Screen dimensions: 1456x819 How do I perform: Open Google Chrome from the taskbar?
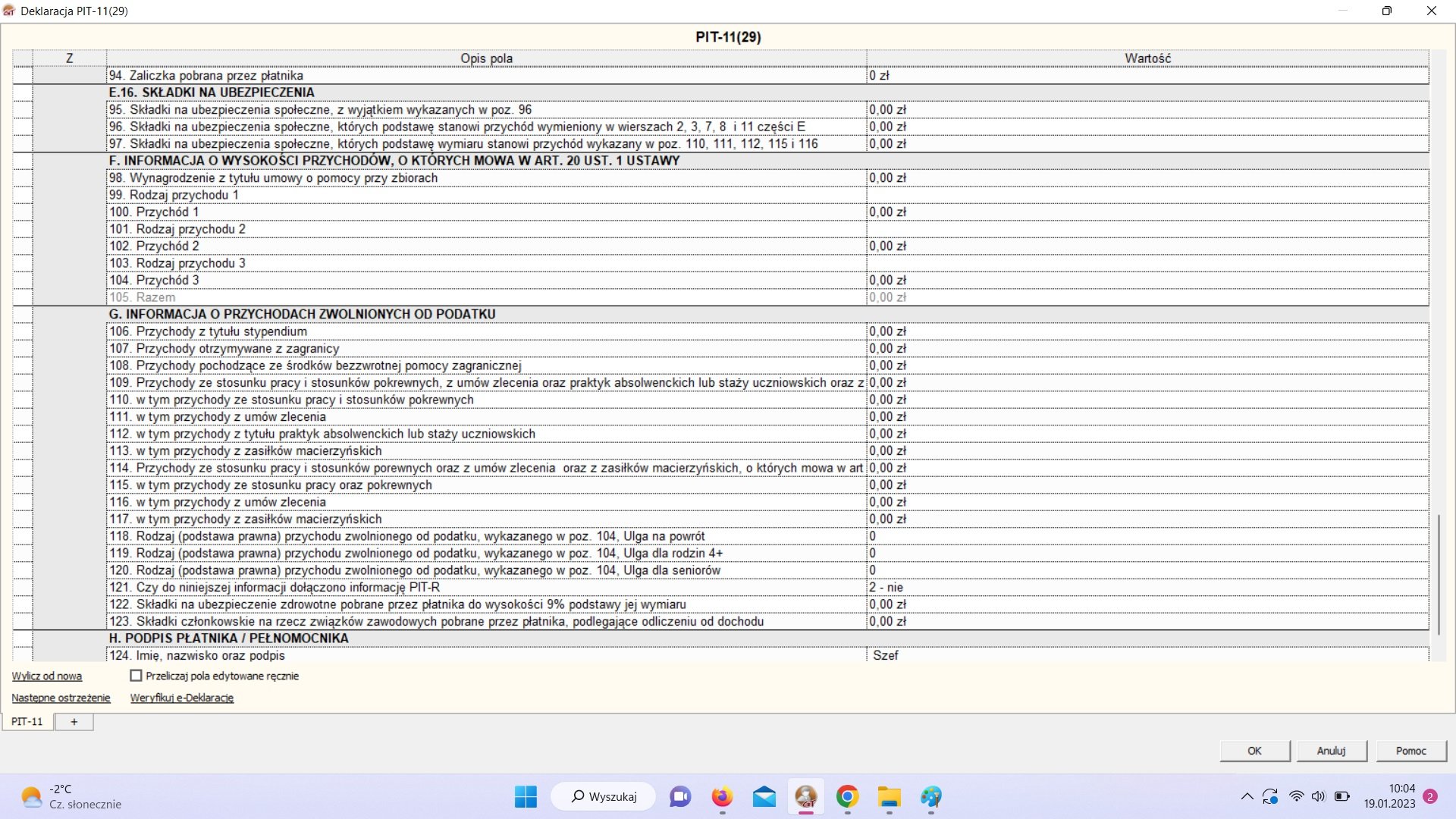point(847,797)
